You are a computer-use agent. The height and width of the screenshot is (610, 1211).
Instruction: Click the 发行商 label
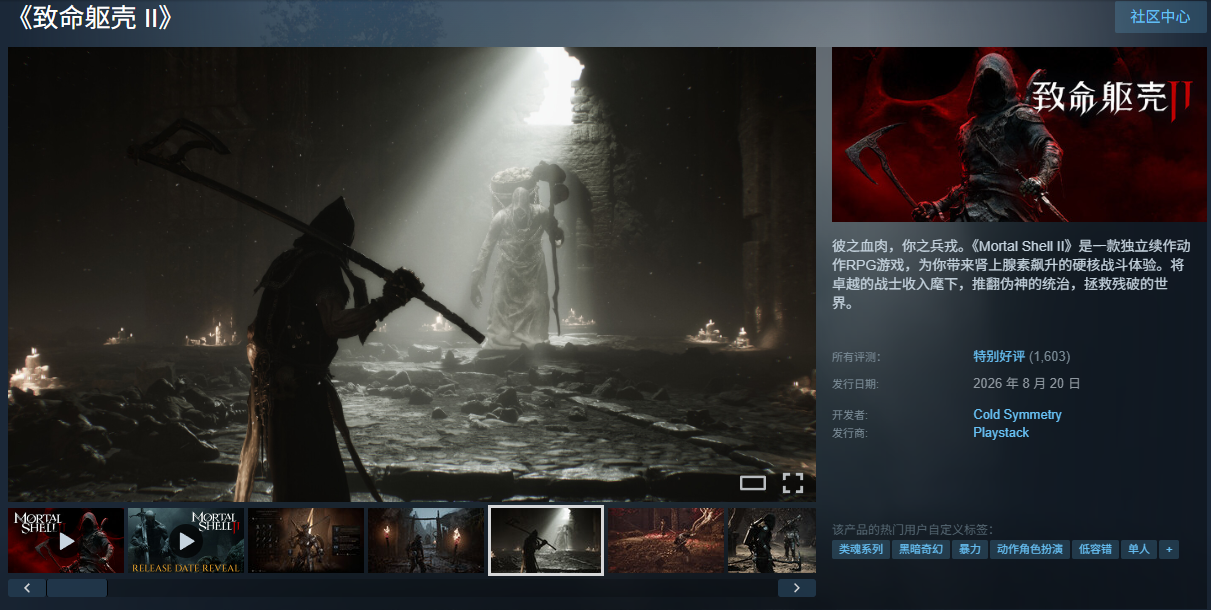pyautogui.click(x=851, y=433)
